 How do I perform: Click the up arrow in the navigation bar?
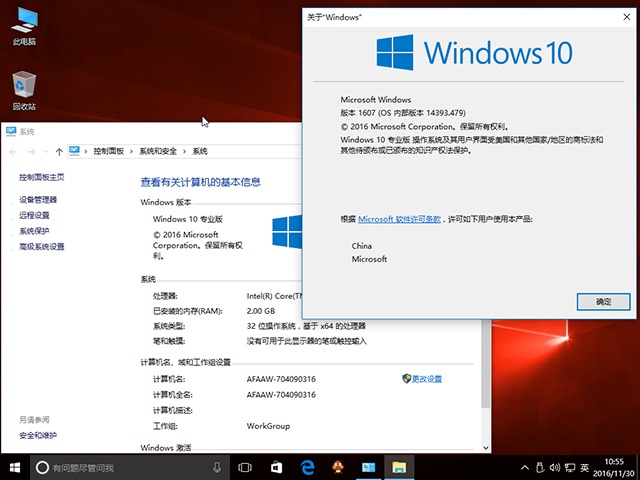coord(60,151)
